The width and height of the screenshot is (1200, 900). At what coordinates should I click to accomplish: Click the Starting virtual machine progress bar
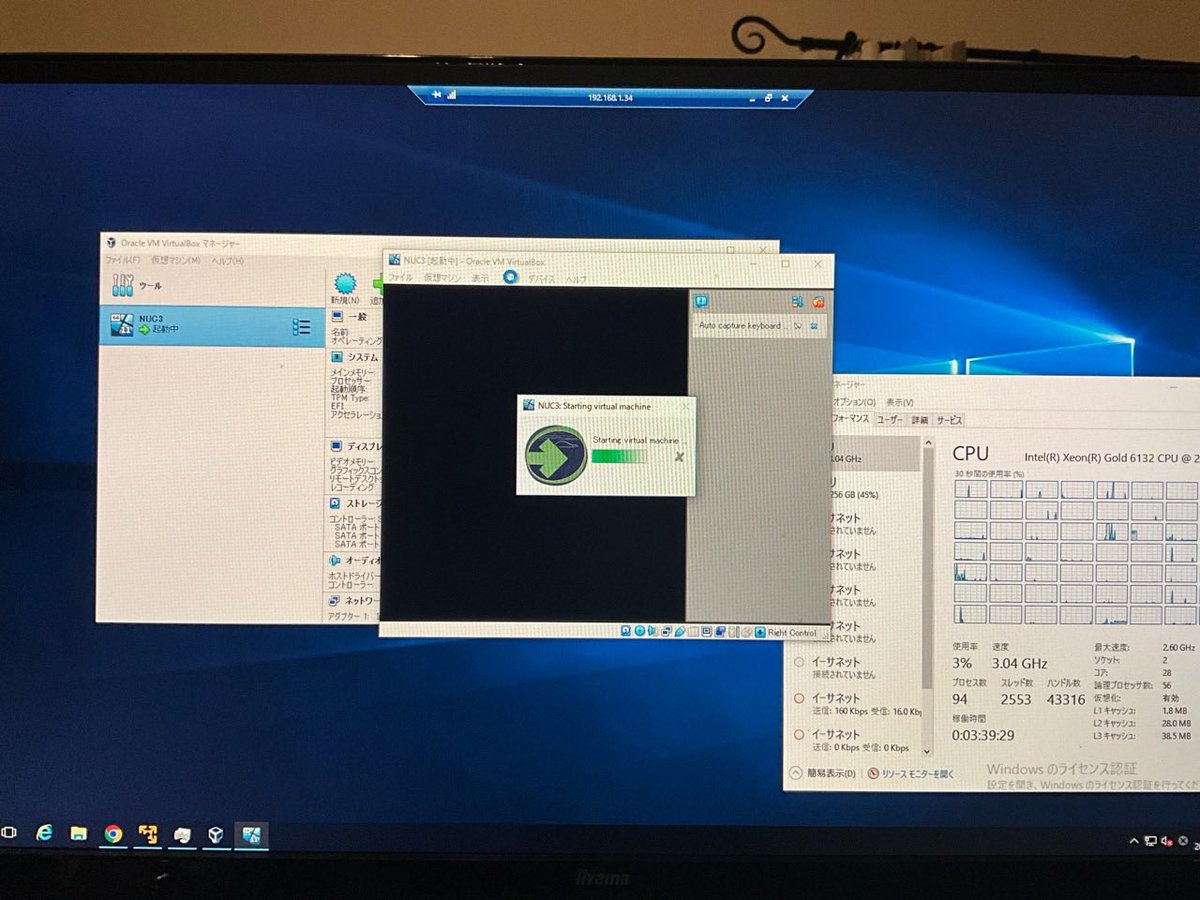(619, 456)
